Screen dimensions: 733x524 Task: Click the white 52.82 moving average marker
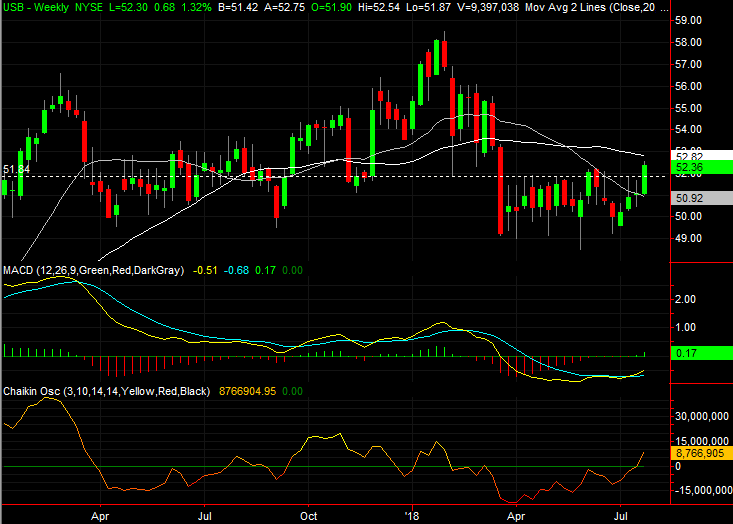(x=701, y=156)
